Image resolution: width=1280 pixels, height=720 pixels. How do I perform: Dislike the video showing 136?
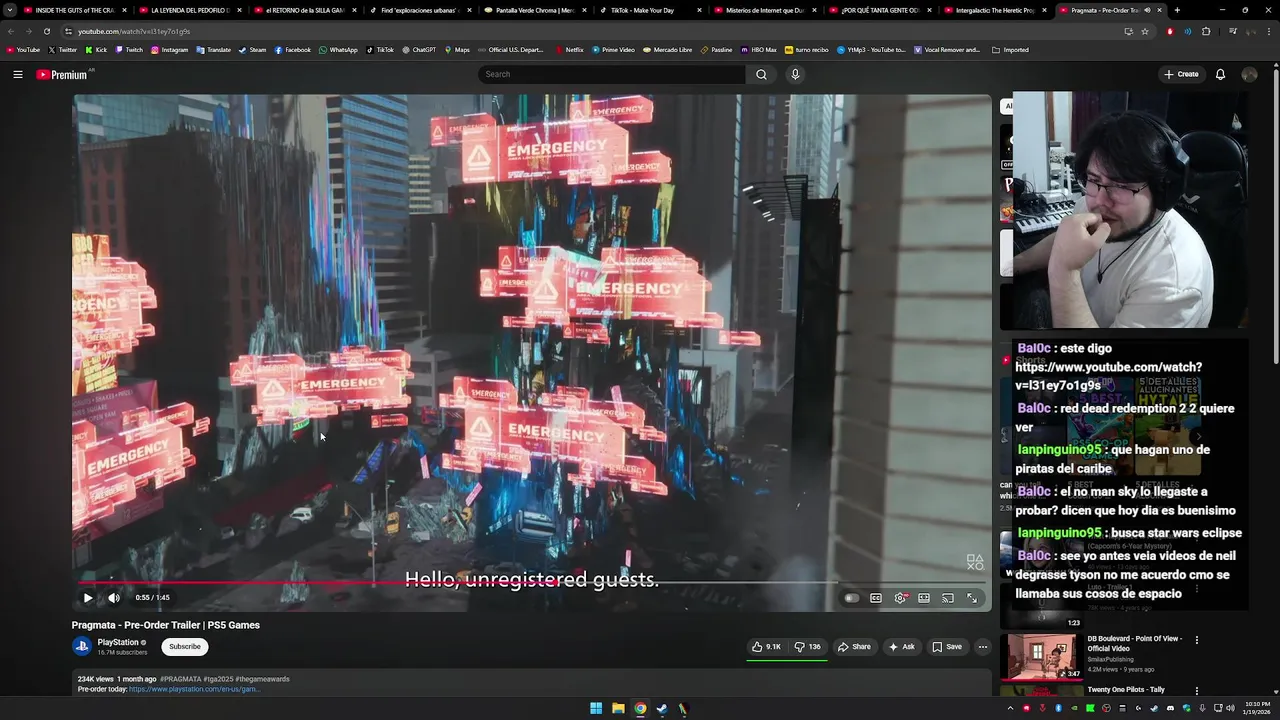pyautogui.click(x=808, y=647)
